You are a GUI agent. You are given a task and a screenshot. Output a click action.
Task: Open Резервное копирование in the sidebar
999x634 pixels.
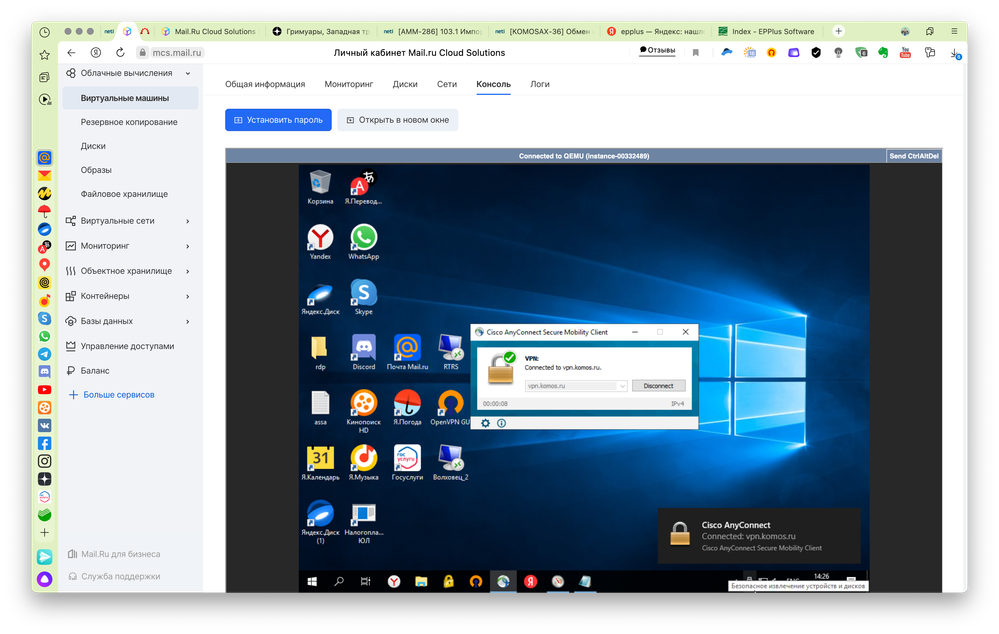pyautogui.click(x=131, y=122)
